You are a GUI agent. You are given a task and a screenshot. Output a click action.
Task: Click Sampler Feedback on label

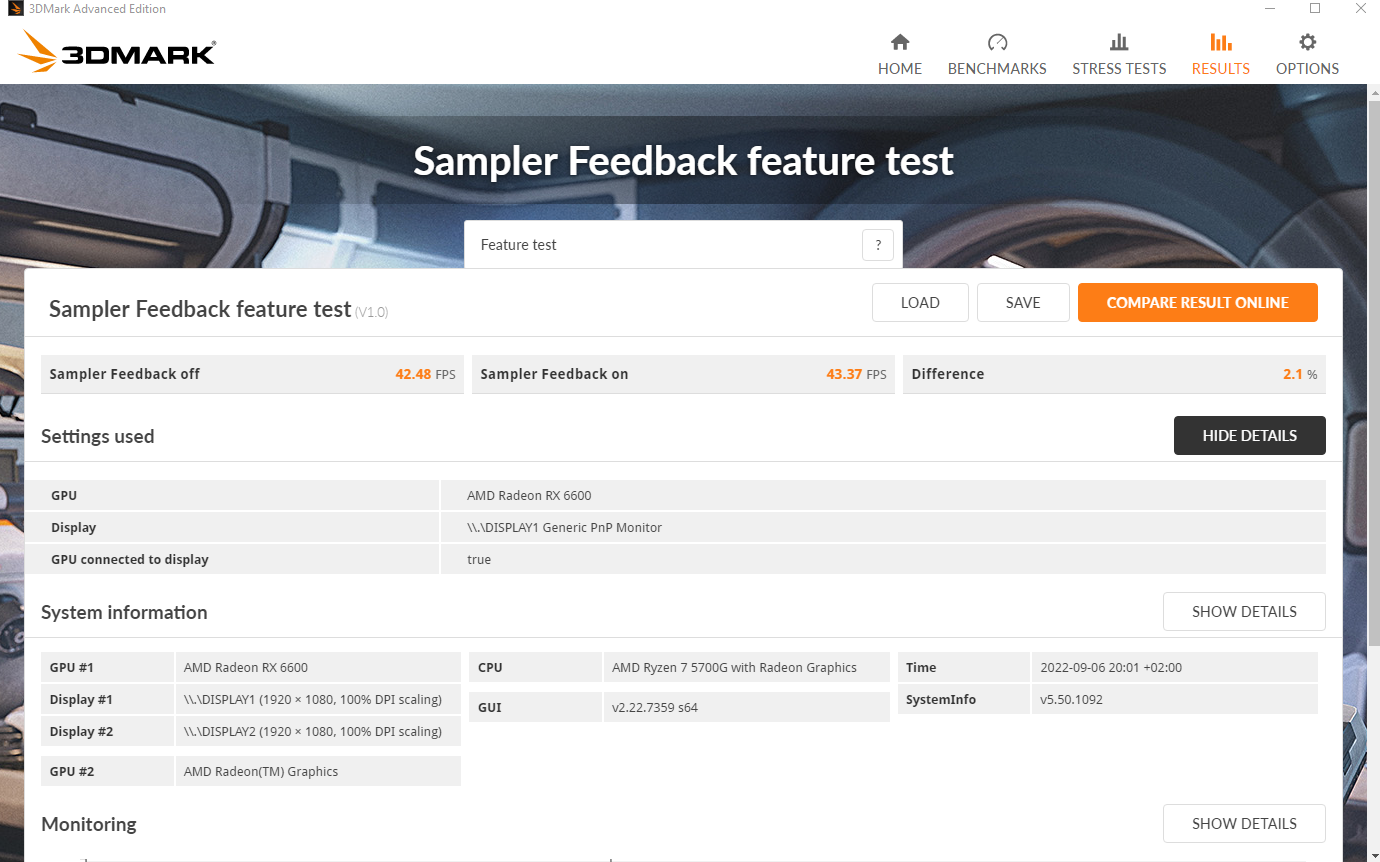coord(554,374)
